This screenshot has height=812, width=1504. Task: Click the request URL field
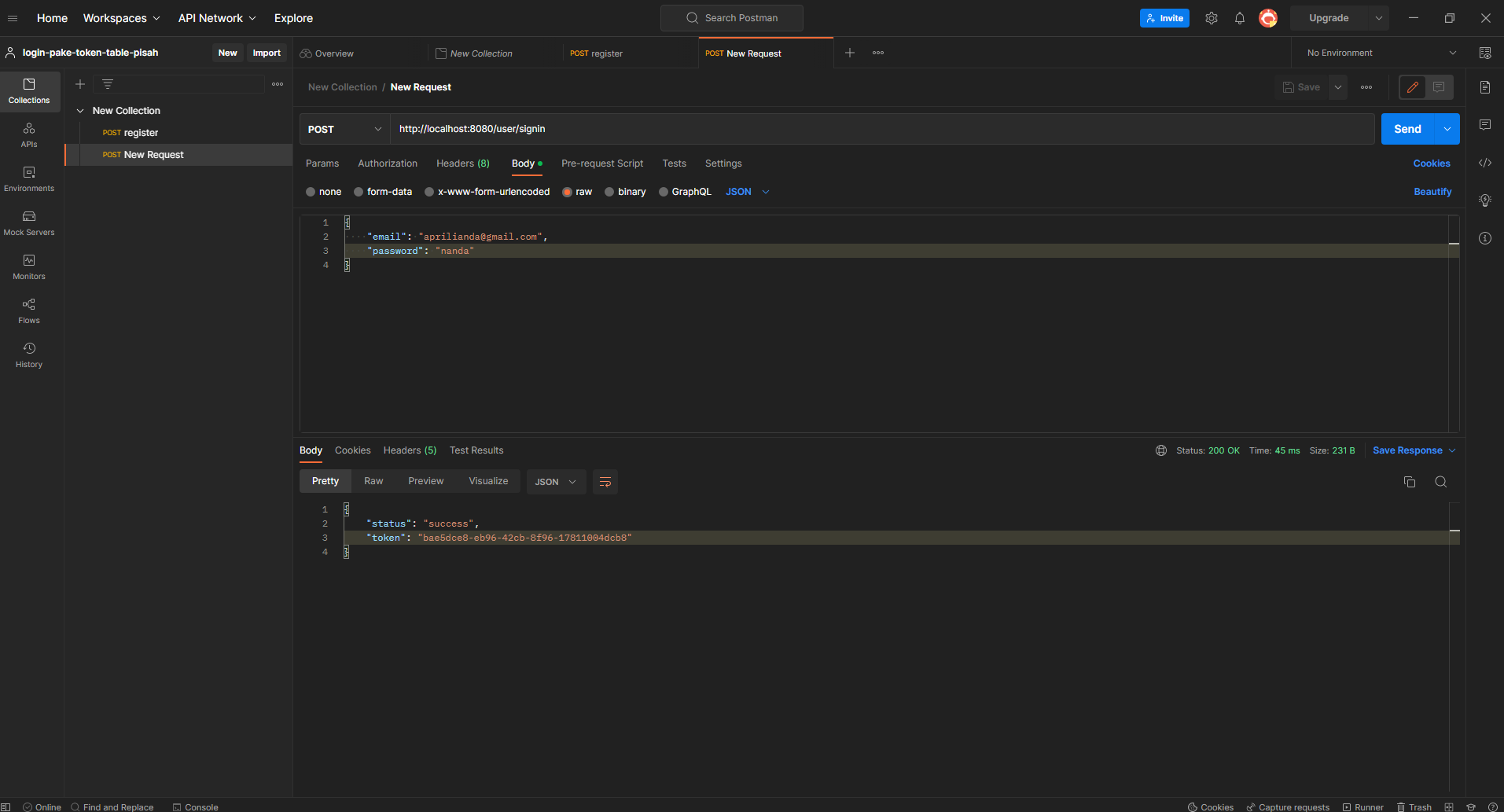(x=882, y=129)
